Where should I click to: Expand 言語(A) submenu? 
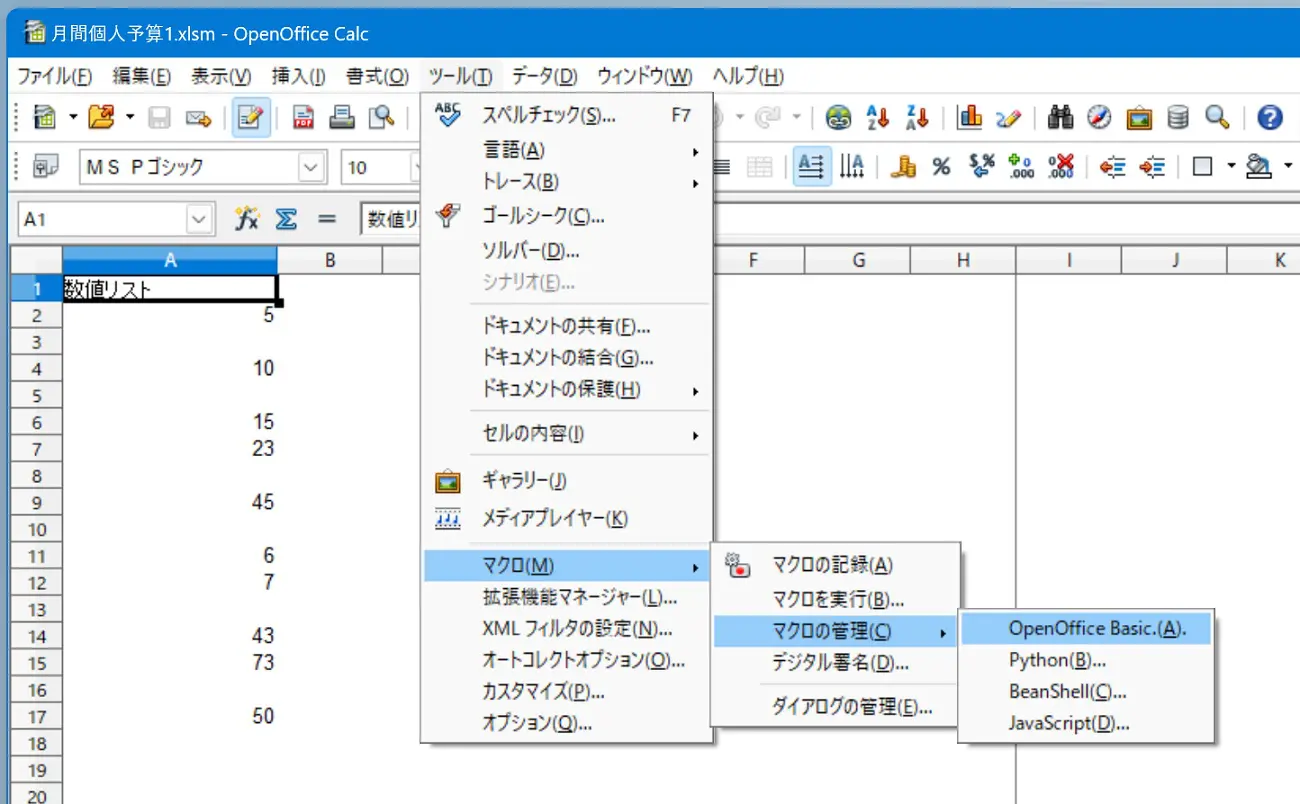[x=567, y=150]
